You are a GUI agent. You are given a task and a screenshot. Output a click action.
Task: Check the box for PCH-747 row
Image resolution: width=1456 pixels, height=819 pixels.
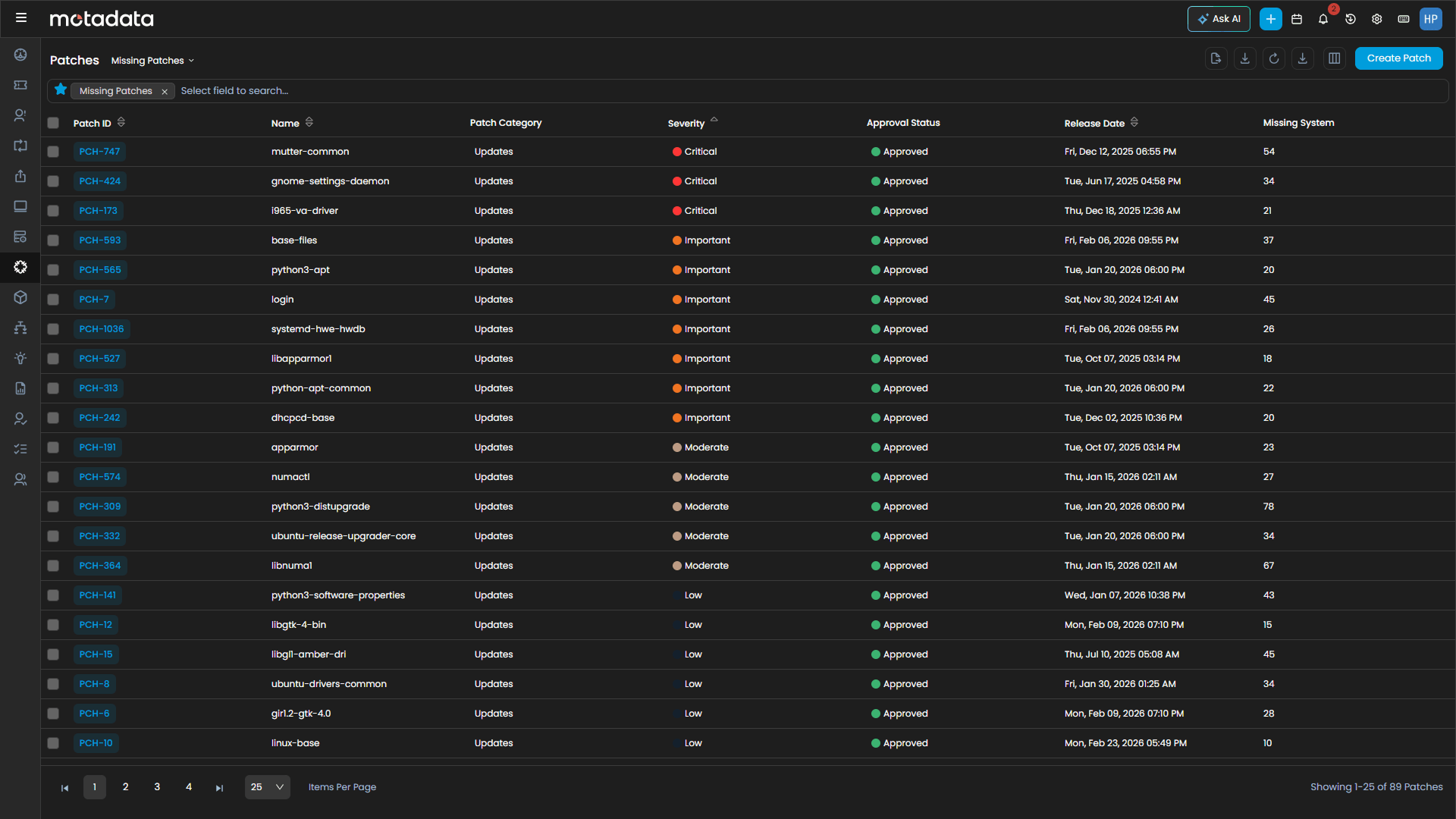coord(53,152)
